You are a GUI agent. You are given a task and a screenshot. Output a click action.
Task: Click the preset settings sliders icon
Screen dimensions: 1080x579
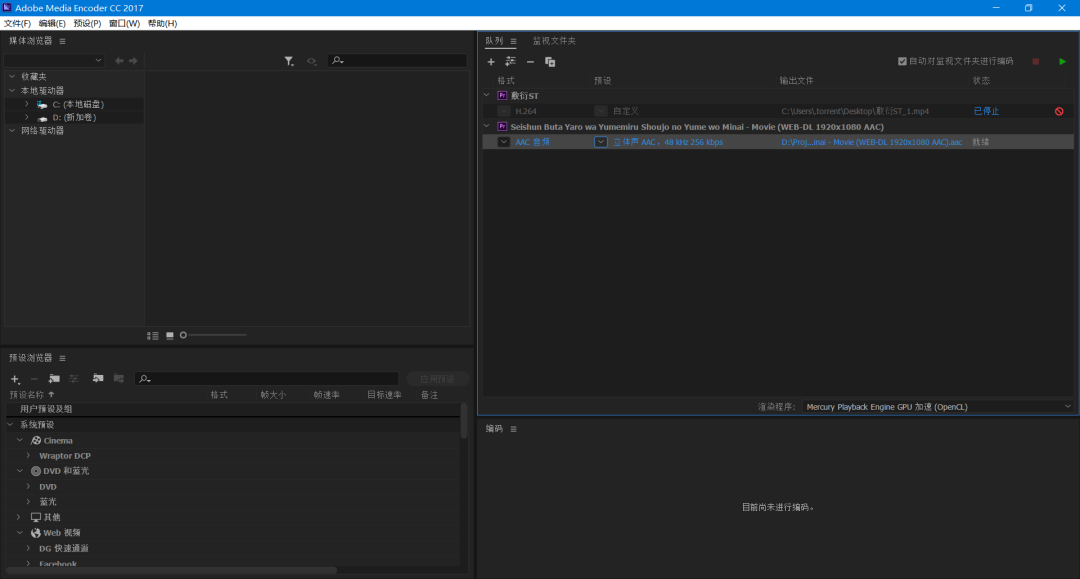[74, 379]
